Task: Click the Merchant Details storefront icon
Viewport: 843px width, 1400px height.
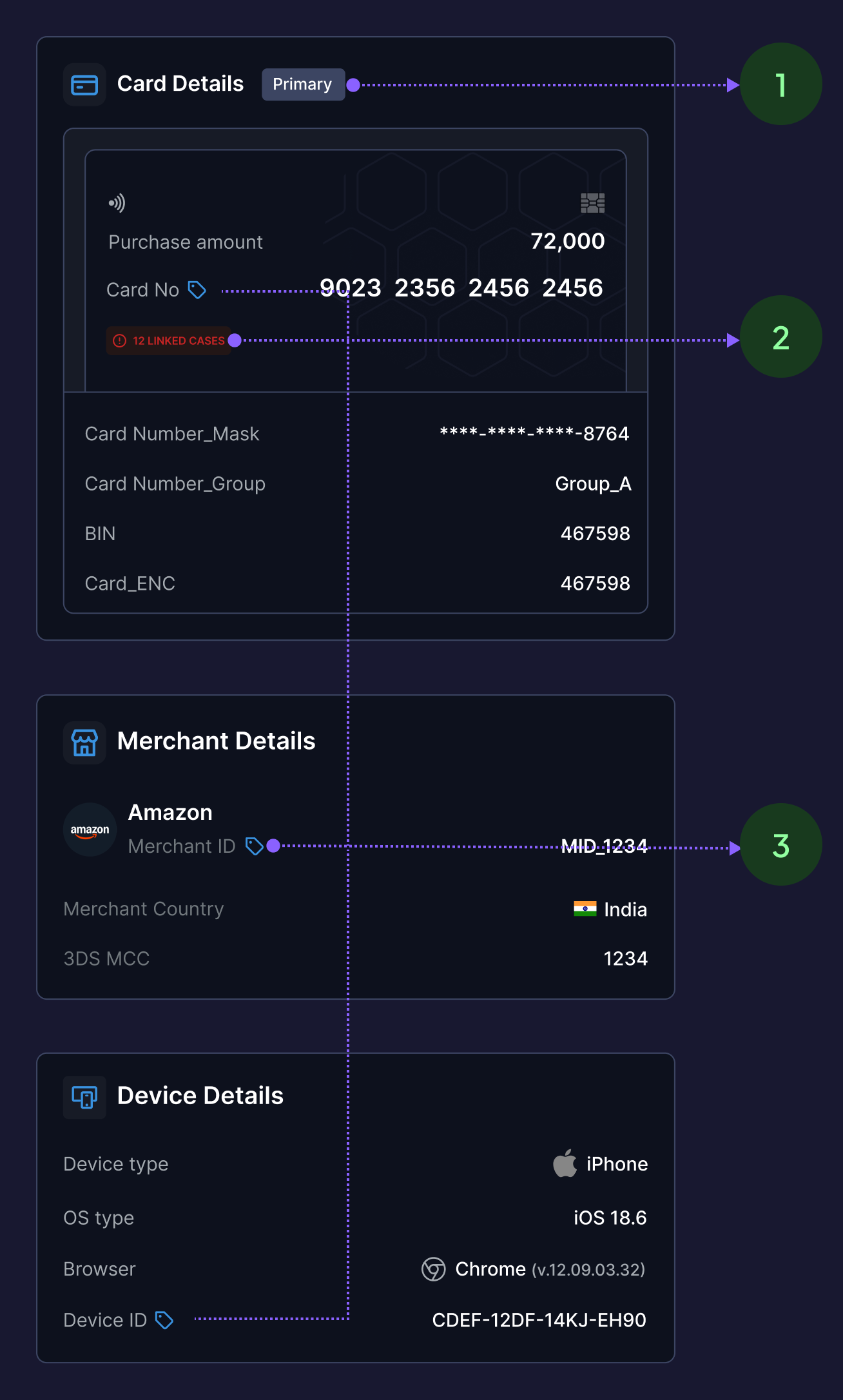Action: [x=84, y=743]
